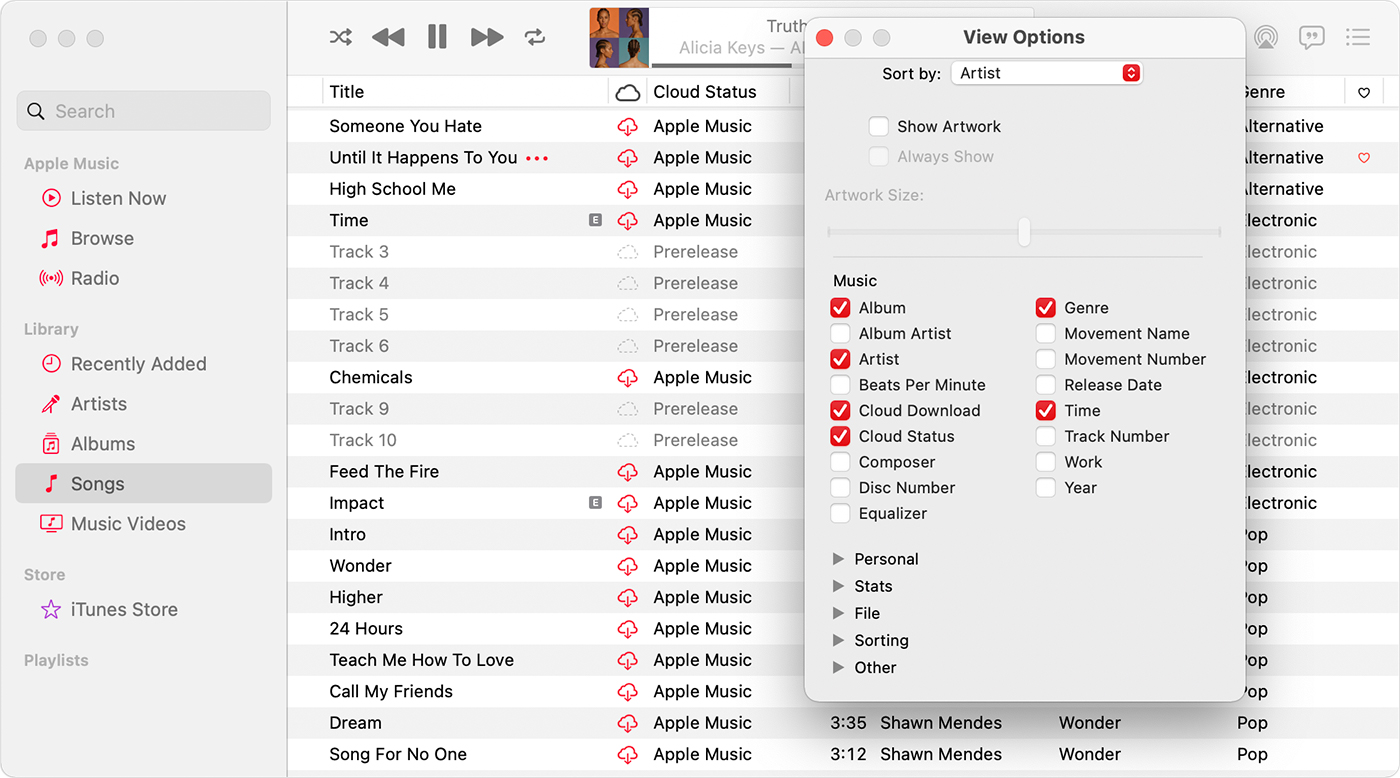The height and width of the screenshot is (778, 1400).
Task: Select the Intro song row
Action: pyautogui.click(x=348, y=535)
